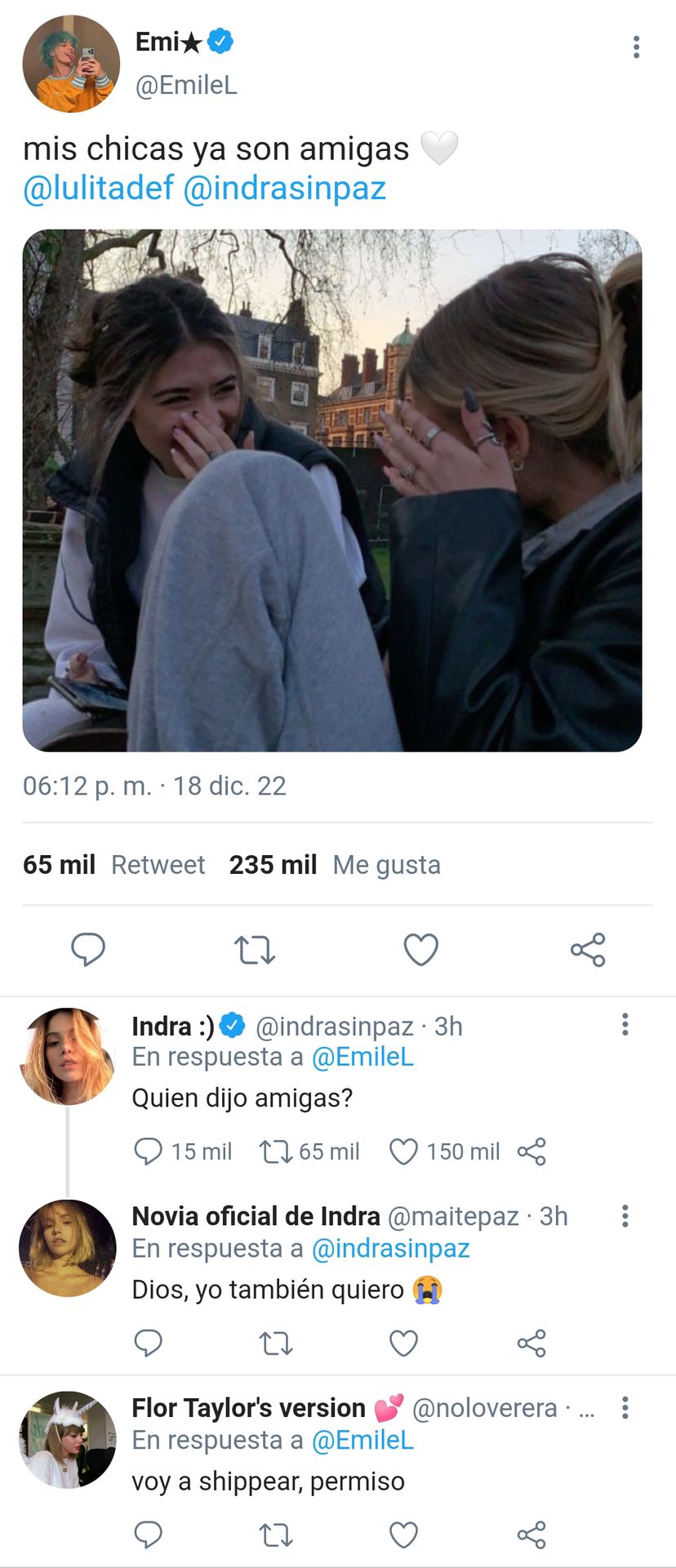Open Emi's profile picture

tap(71, 63)
